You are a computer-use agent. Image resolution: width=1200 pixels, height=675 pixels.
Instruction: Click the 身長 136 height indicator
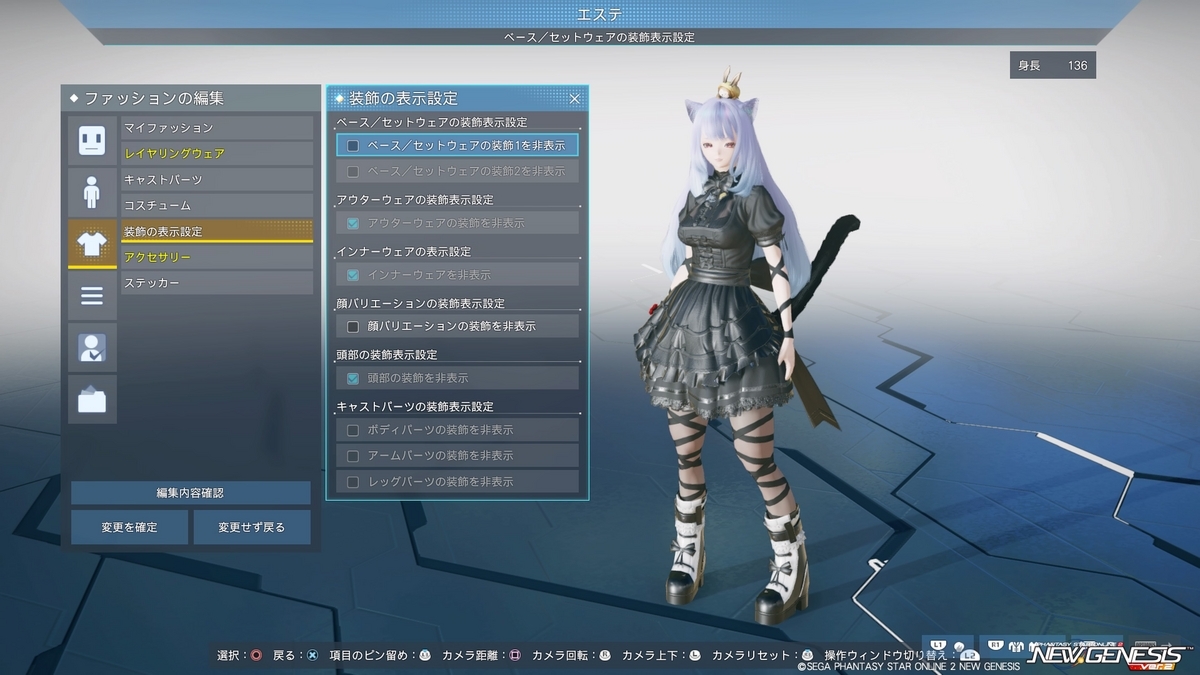(1052, 66)
